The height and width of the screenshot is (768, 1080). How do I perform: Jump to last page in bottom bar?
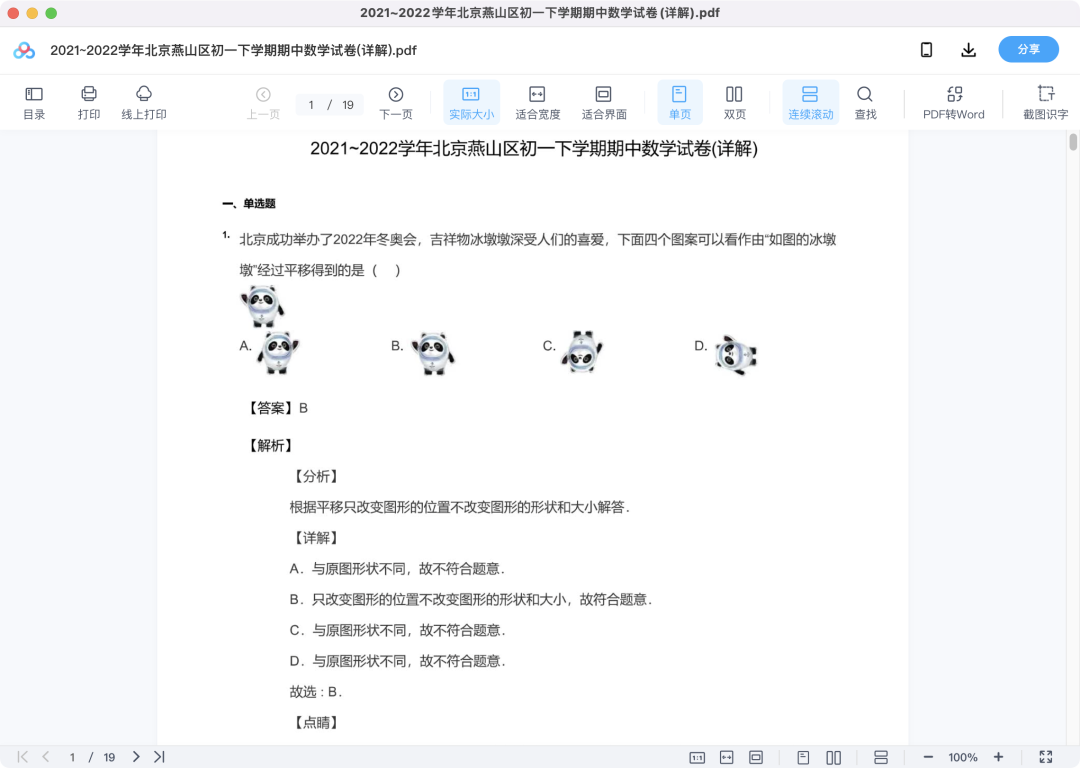(x=159, y=757)
